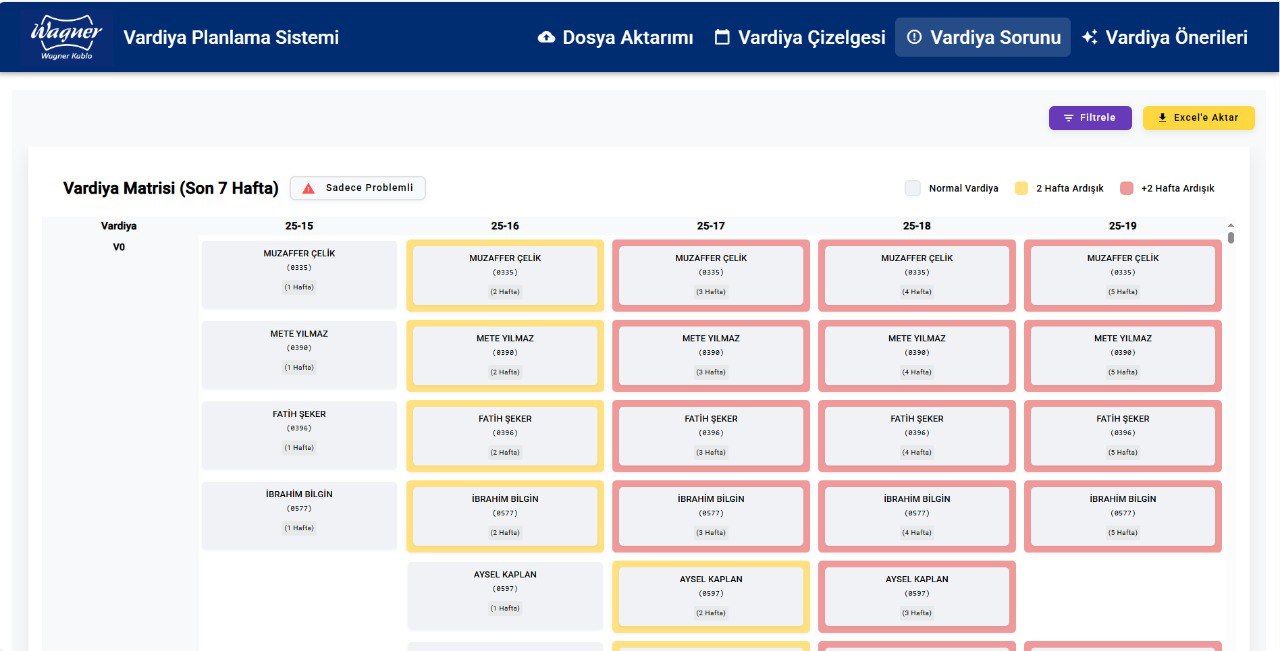Click the 25-17 week column header

pos(711,225)
